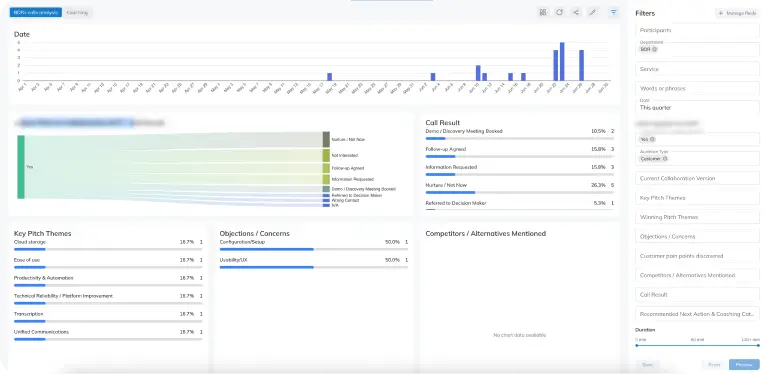
Task: Open the Participants filter field
Action: pyautogui.click(x=697, y=30)
